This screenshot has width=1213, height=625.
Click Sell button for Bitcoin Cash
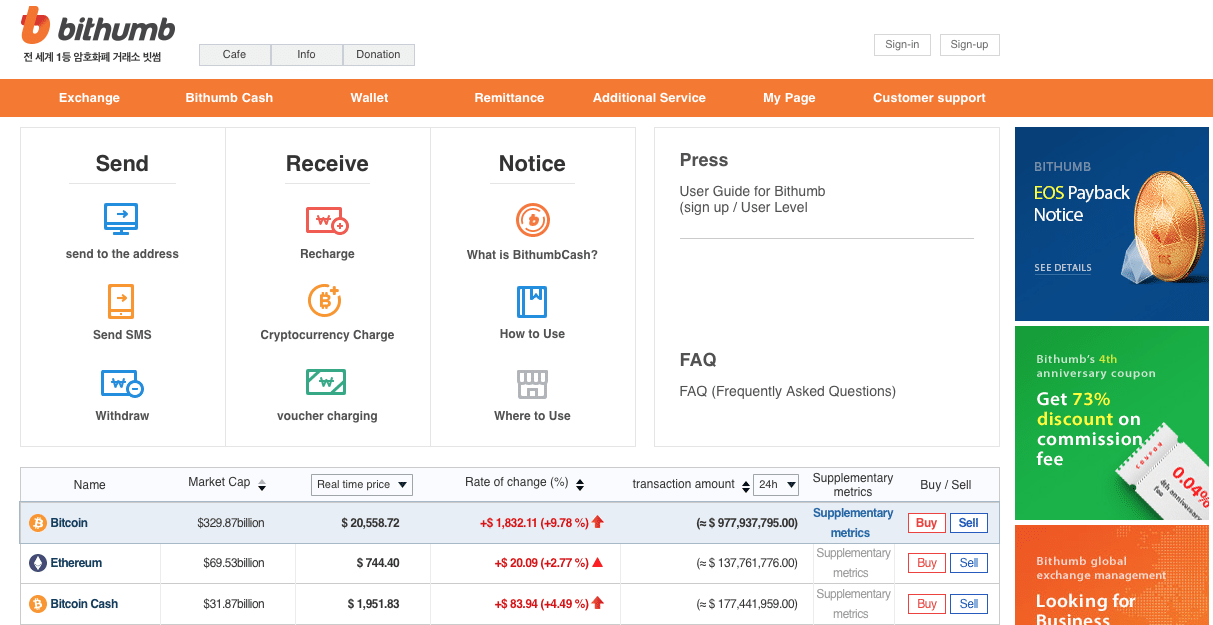tap(969, 604)
